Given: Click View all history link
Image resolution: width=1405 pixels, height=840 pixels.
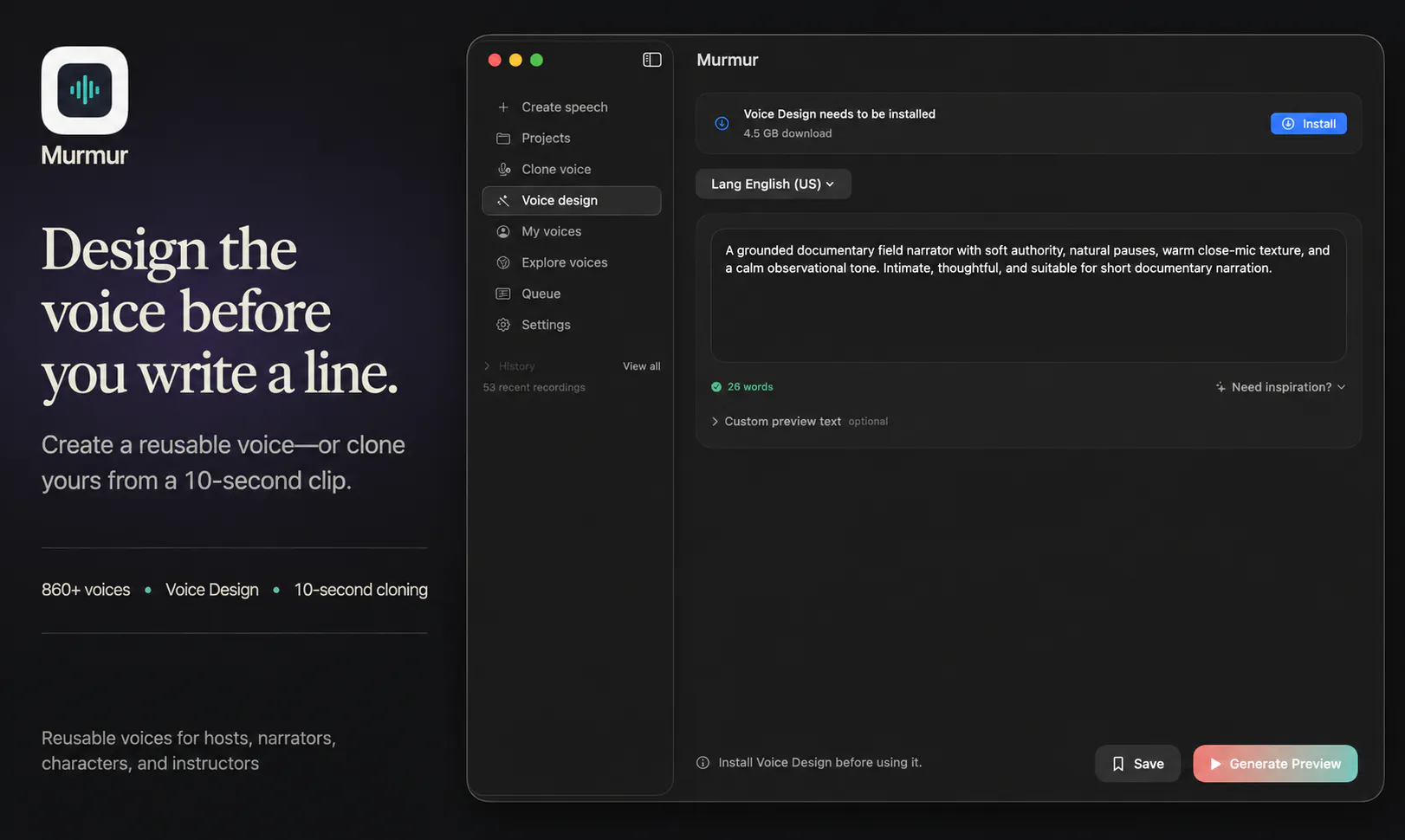Looking at the screenshot, I should tap(641, 366).
